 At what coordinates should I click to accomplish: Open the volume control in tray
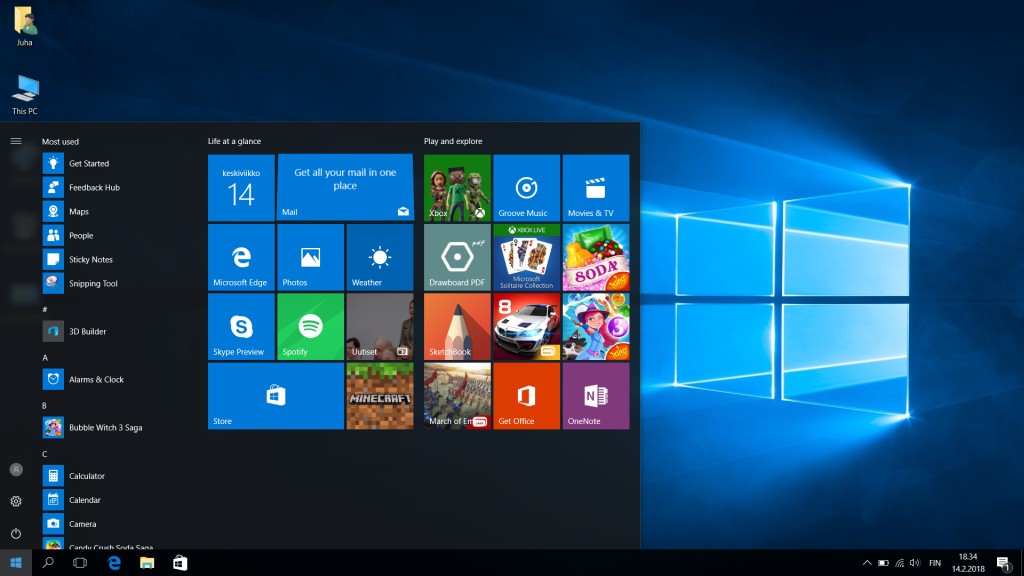pos(915,563)
